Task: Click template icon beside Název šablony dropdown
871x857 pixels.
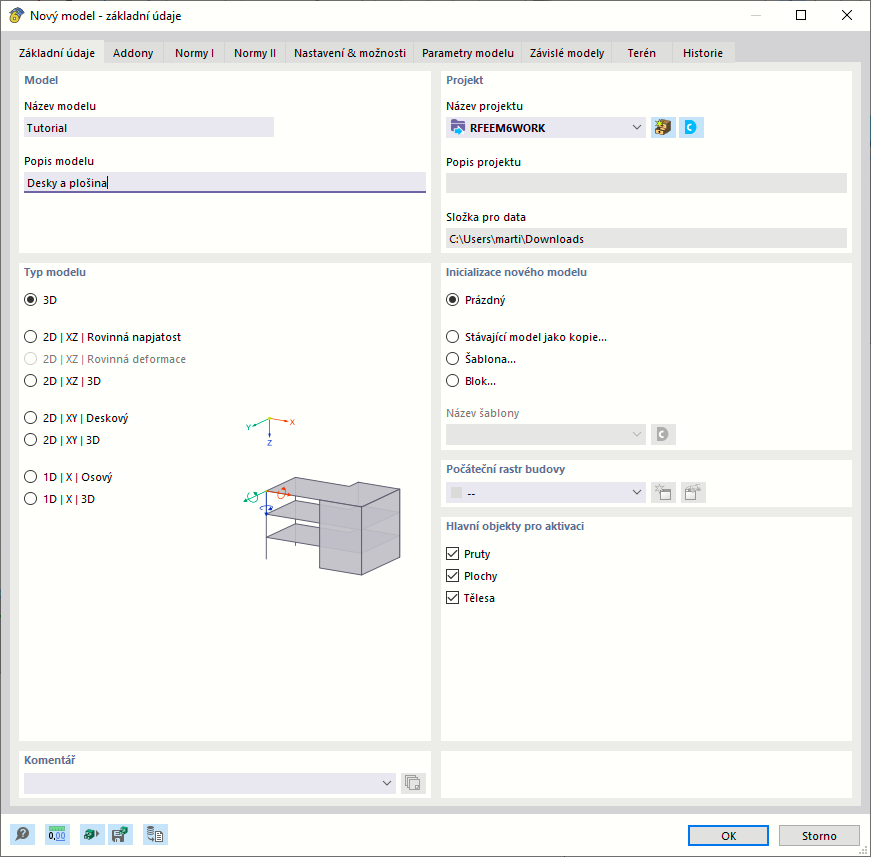Action: point(663,434)
